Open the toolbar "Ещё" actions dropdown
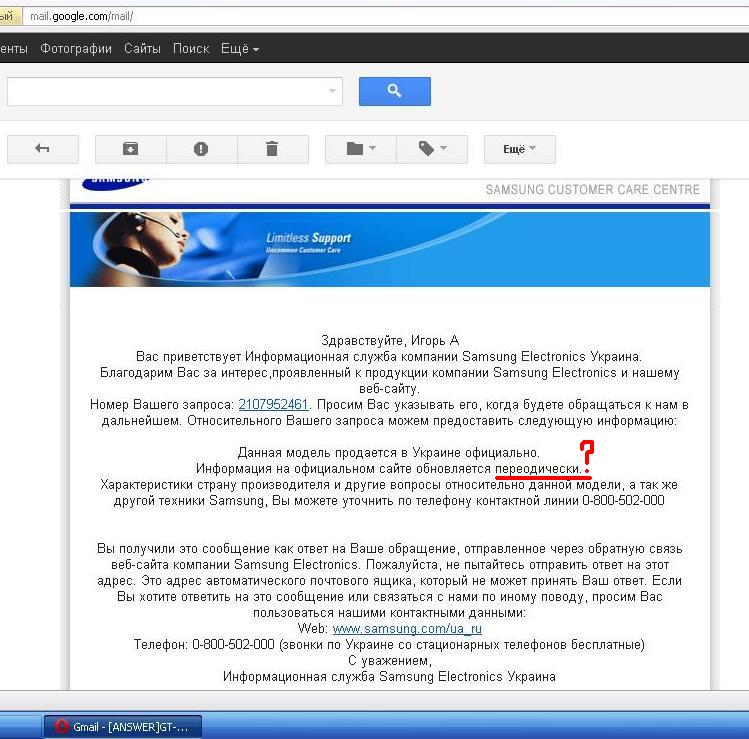This screenshot has height=739, width=749. pyautogui.click(x=519, y=149)
